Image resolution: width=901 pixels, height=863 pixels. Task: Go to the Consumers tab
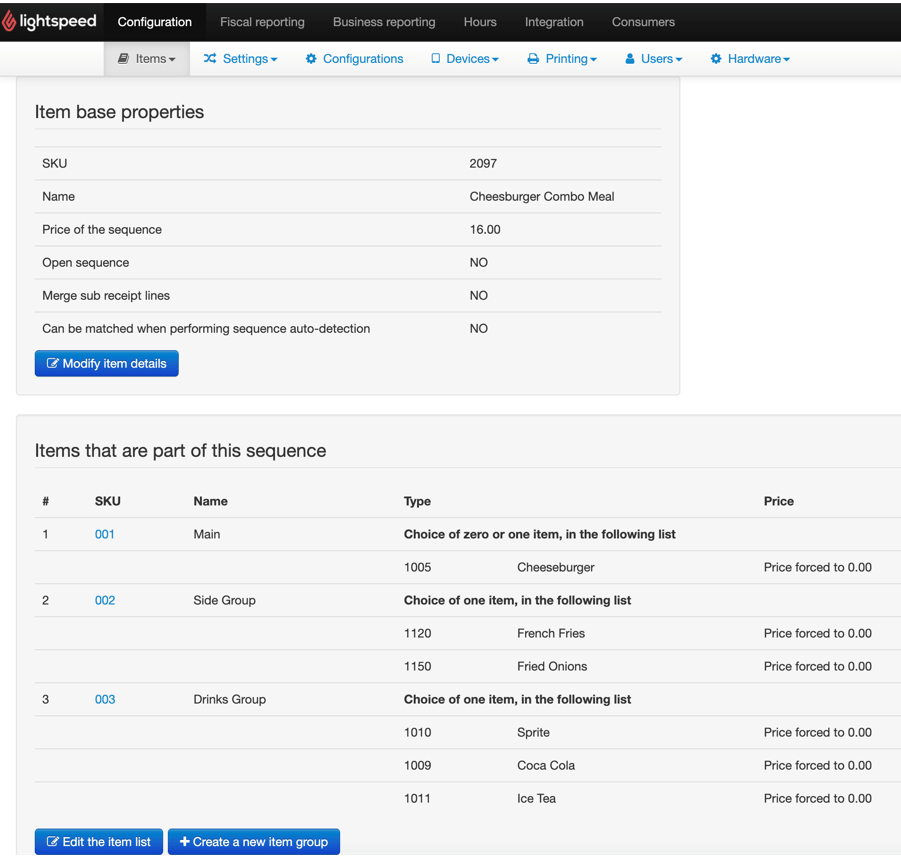[x=643, y=22]
